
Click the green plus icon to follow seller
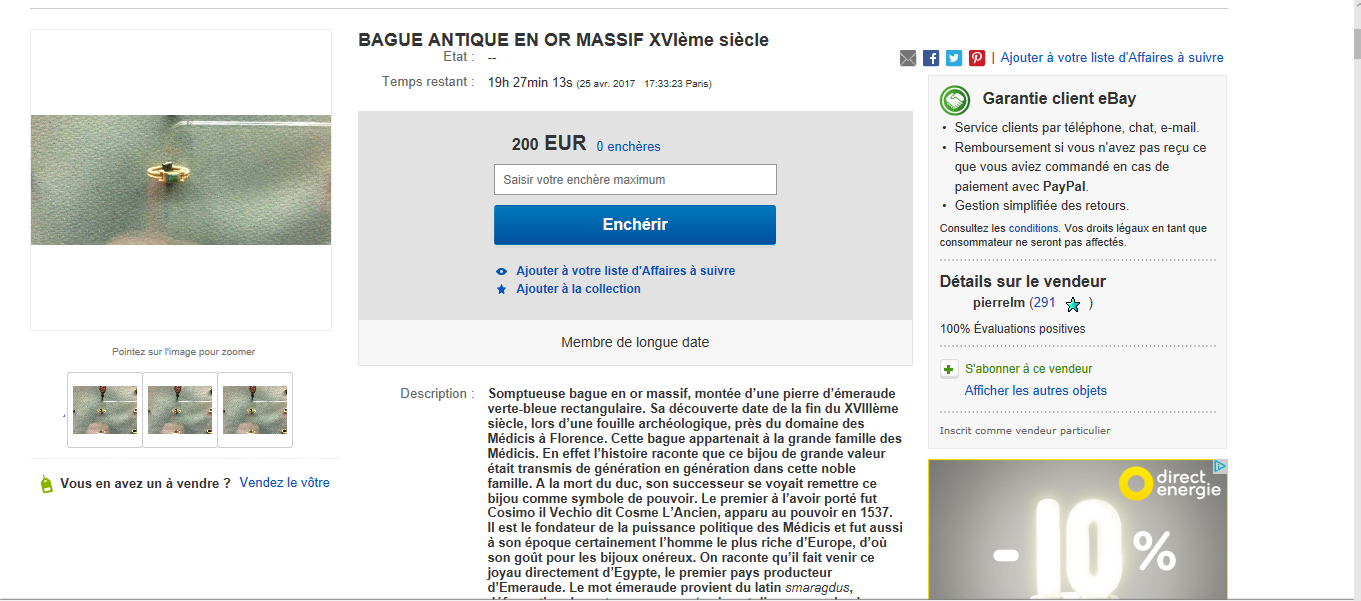point(949,369)
